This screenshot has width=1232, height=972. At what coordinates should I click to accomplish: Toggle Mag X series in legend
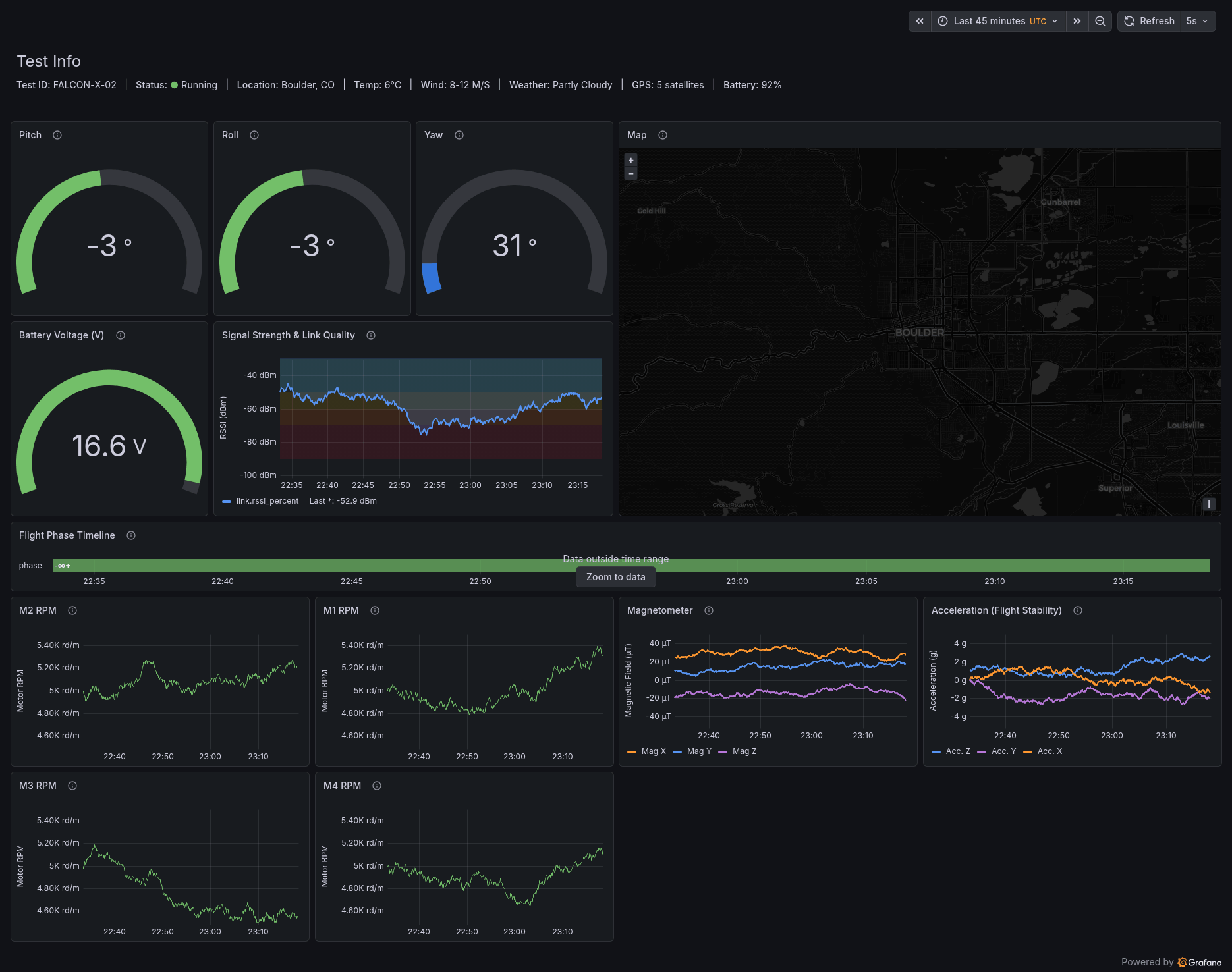(647, 751)
